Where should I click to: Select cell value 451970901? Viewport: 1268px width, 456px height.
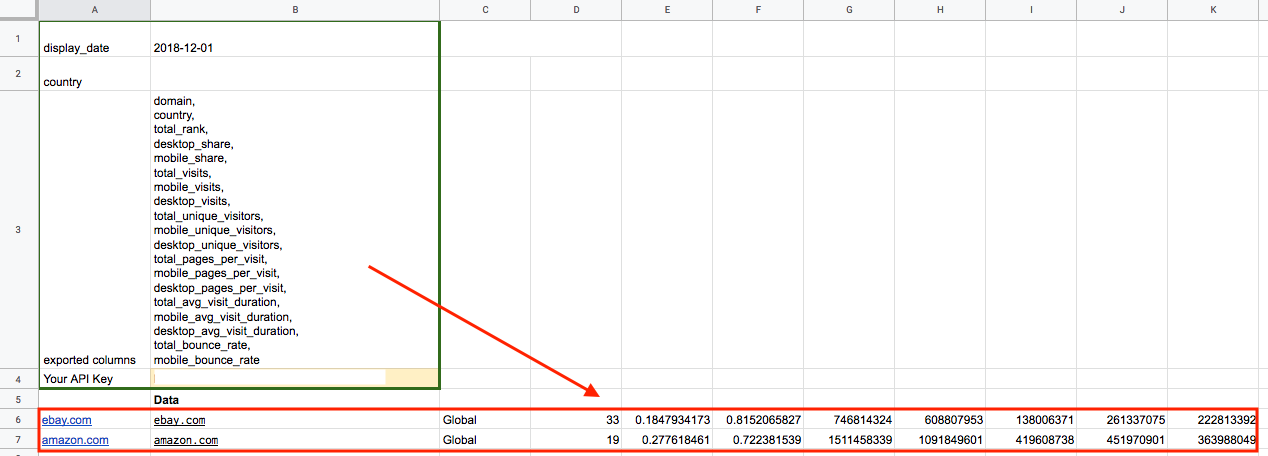point(1122,440)
